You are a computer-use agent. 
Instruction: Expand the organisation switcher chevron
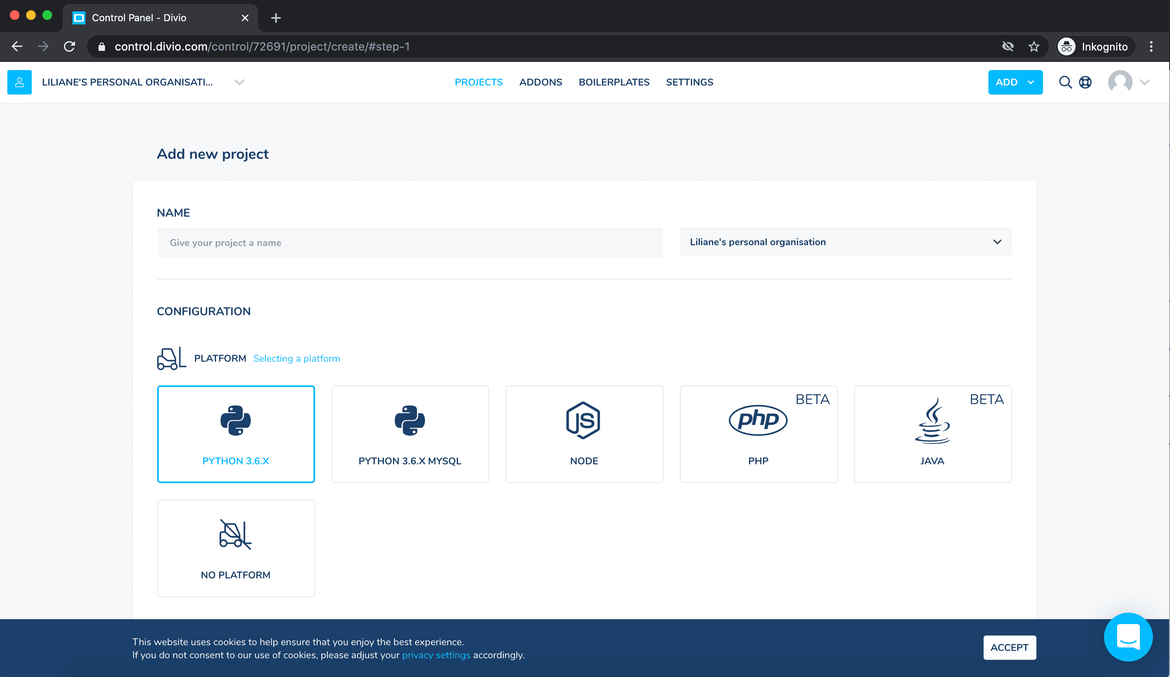239,82
